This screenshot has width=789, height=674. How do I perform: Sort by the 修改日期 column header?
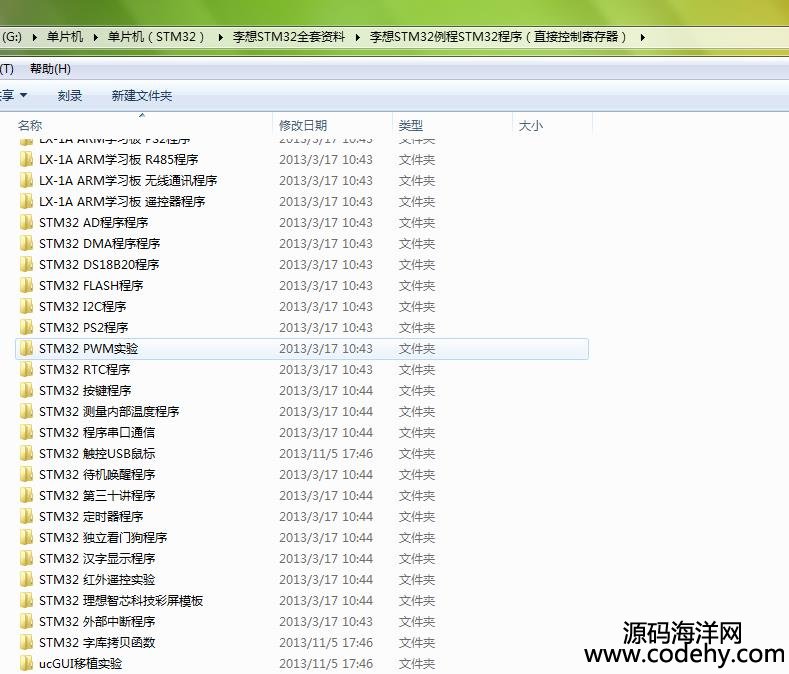[x=303, y=126]
